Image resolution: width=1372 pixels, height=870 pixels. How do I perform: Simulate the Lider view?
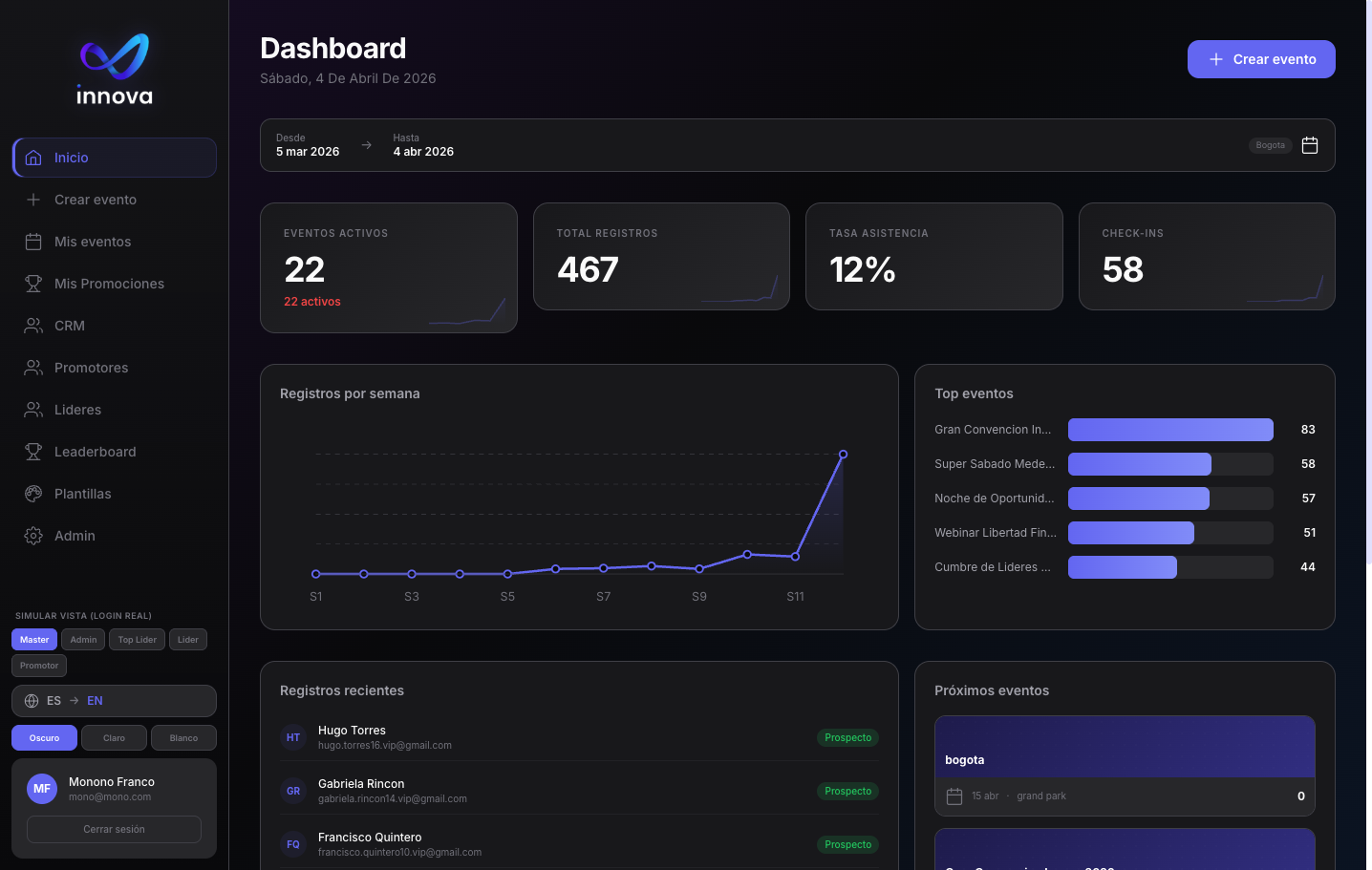point(188,640)
